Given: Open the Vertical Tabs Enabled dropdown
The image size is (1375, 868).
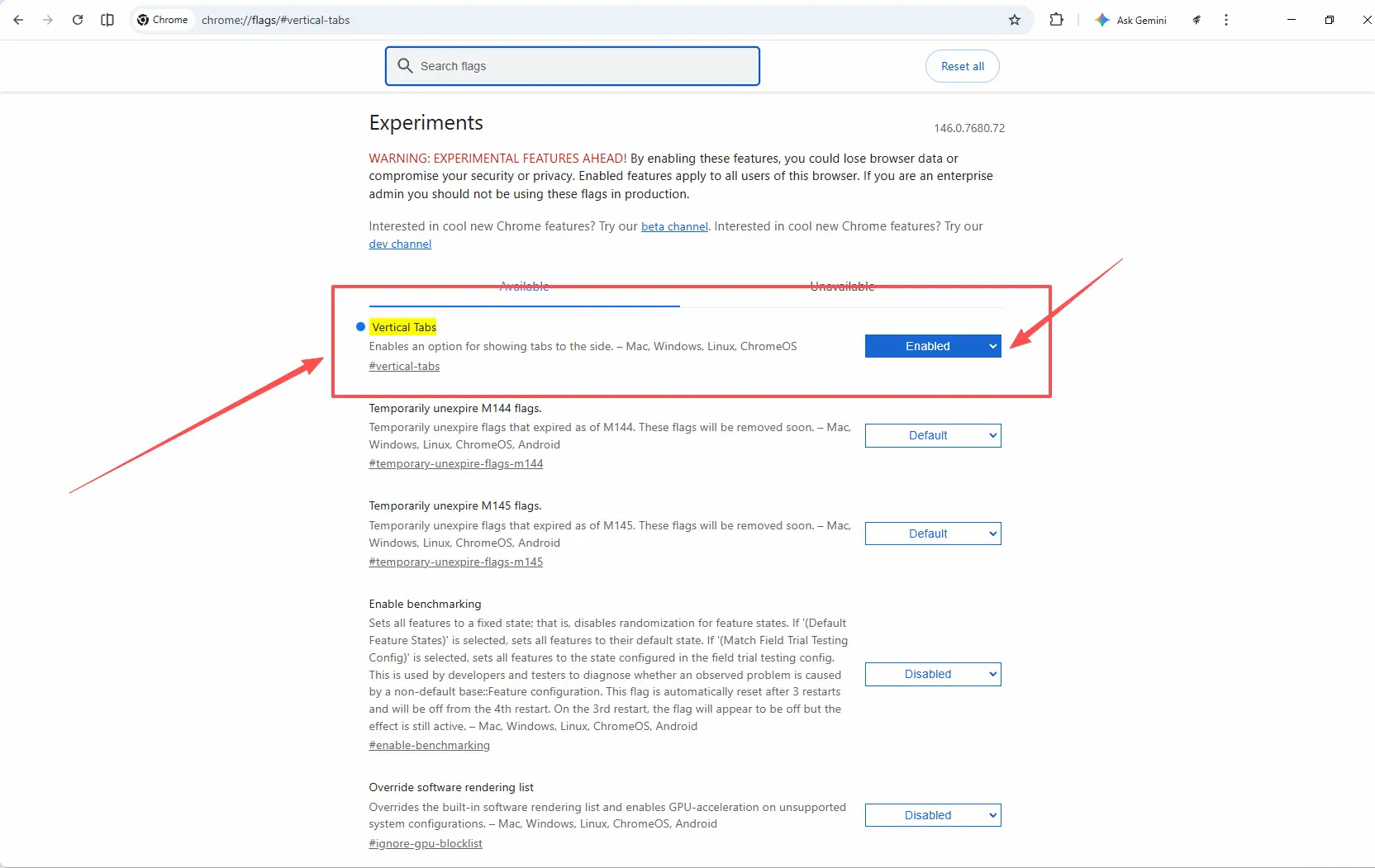Looking at the screenshot, I should pyautogui.click(x=932, y=346).
